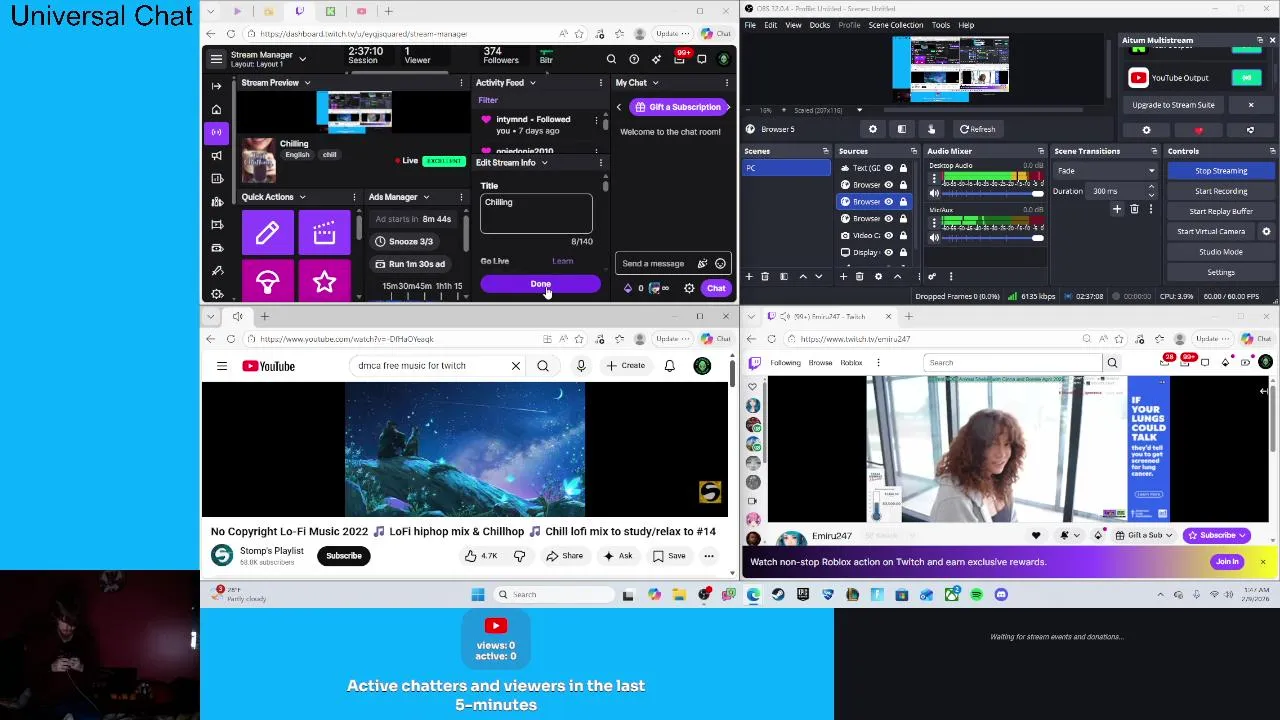Open the Gift a Sub dropdown on Emiru247
Screen dimensions: 1280x720
click(x=1145, y=536)
